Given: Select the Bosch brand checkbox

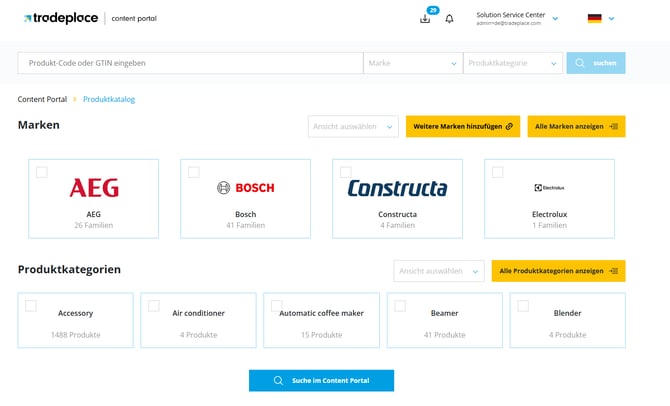Looking at the screenshot, I should (194, 172).
